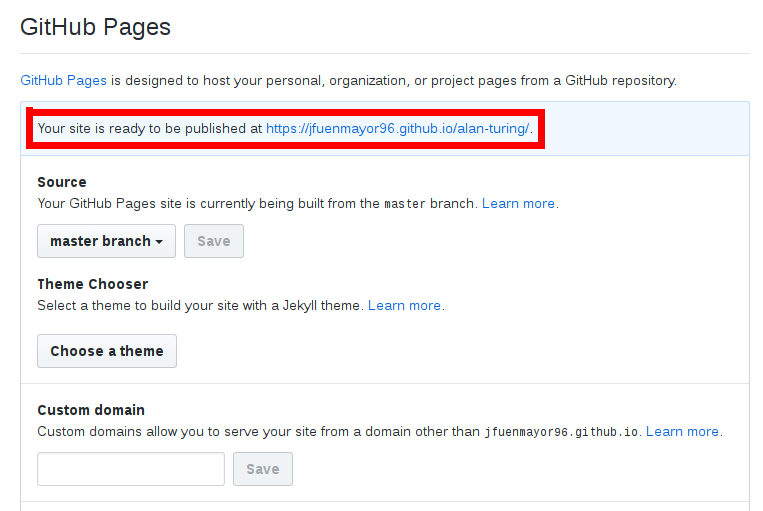Click the Choose a theme button

107,351
